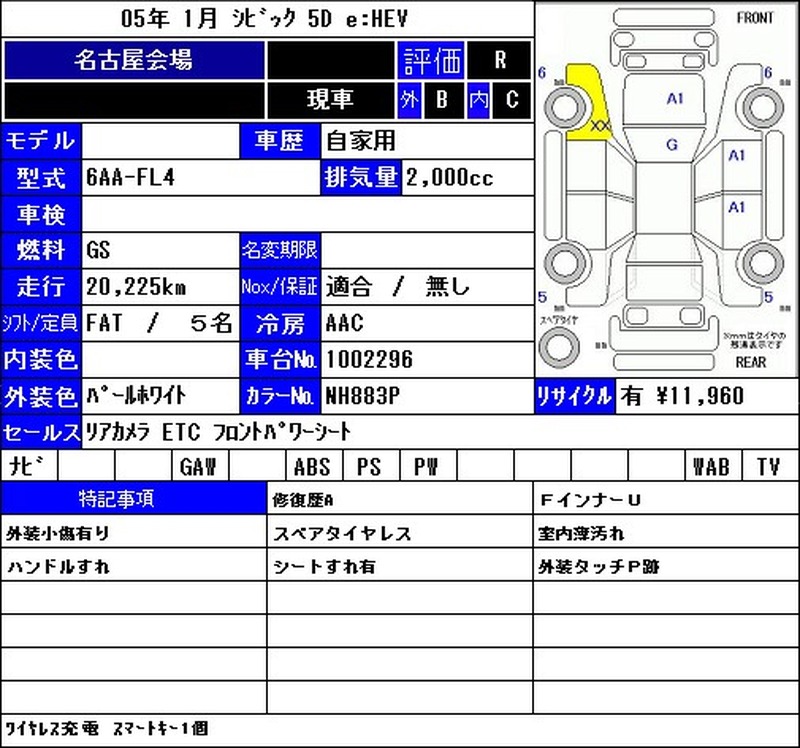Click the A1 mark on the hood

click(x=674, y=98)
